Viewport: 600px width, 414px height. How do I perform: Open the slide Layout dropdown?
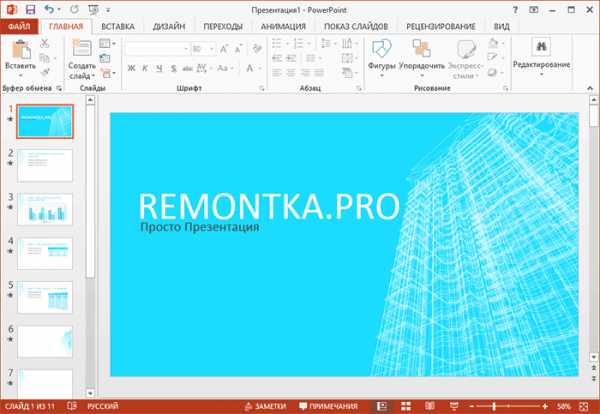(x=107, y=43)
